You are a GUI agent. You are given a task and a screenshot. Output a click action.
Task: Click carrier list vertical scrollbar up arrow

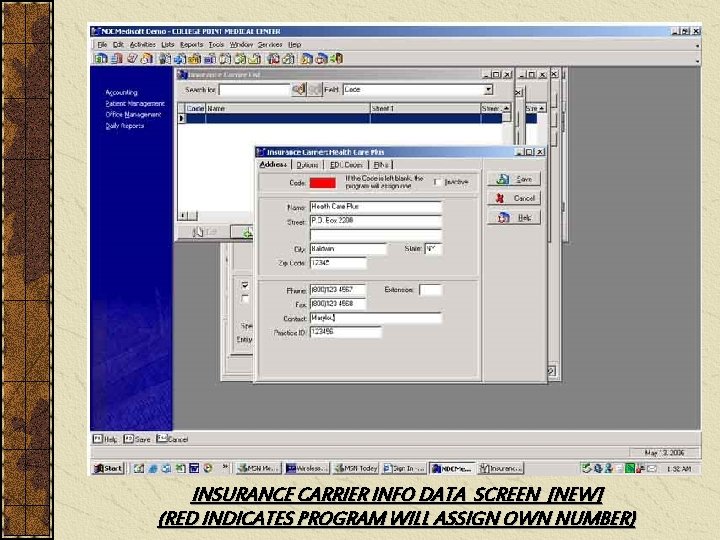(506, 108)
